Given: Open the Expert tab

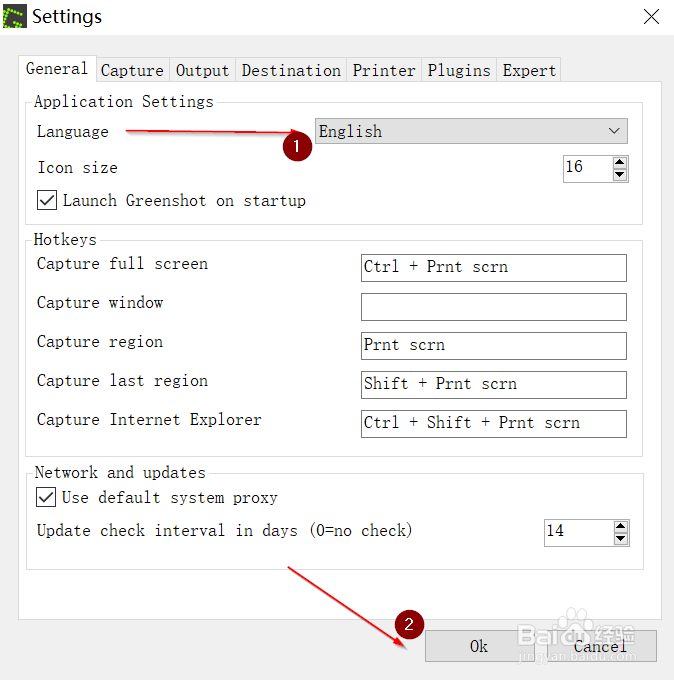Looking at the screenshot, I should [529, 70].
